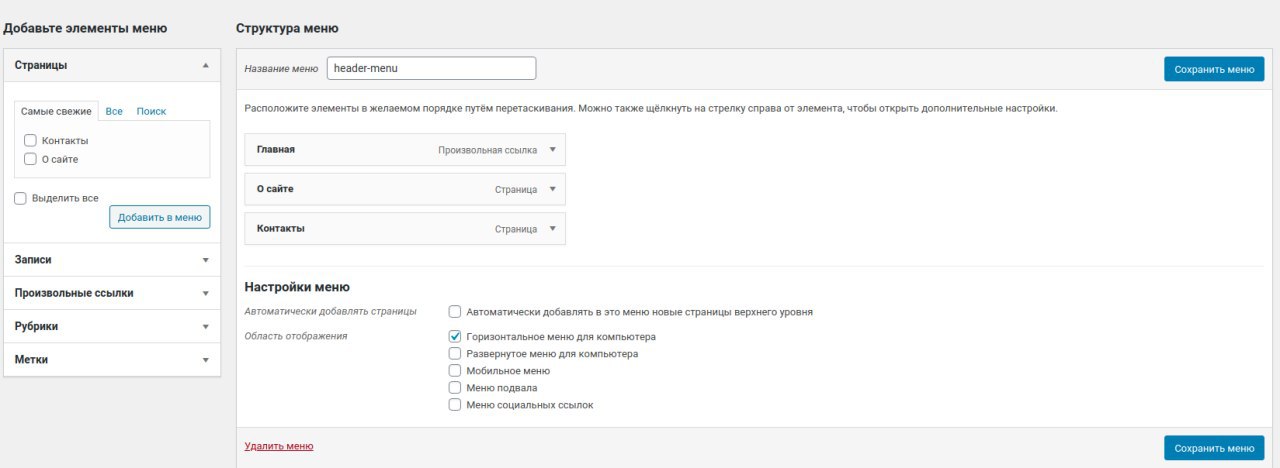Image resolution: width=1280 pixels, height=468 pixels.
Task: Check the О сайте page checkbox
Action: (x=31, y=159)
